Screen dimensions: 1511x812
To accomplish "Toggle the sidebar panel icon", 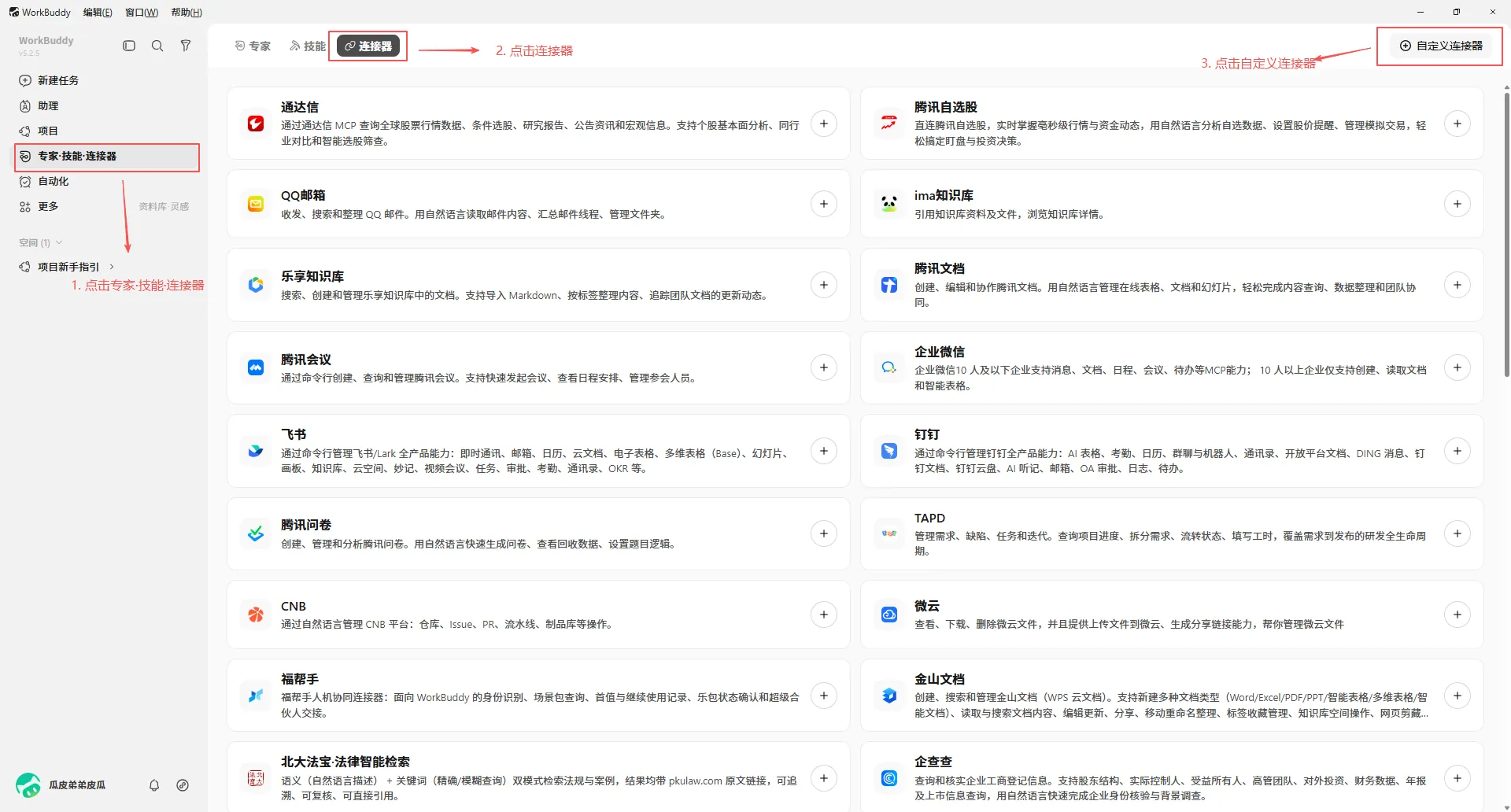I will (129, 46).
